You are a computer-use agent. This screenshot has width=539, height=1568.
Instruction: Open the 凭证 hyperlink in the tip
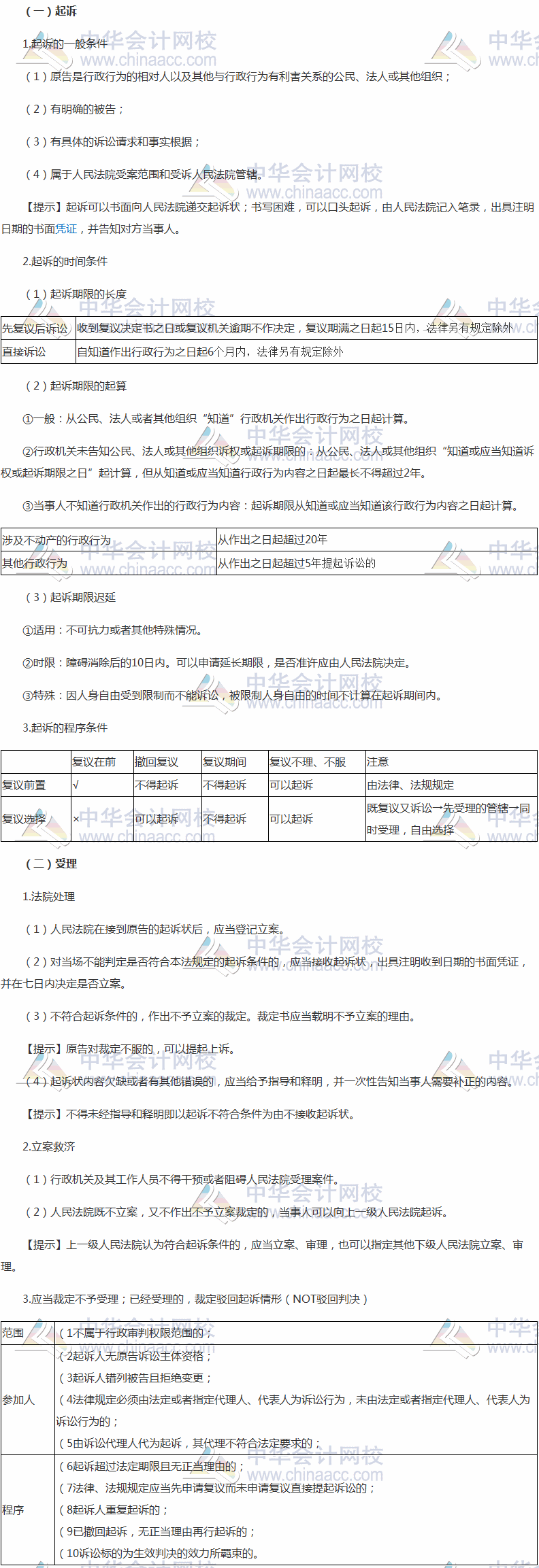pos(66,229)
